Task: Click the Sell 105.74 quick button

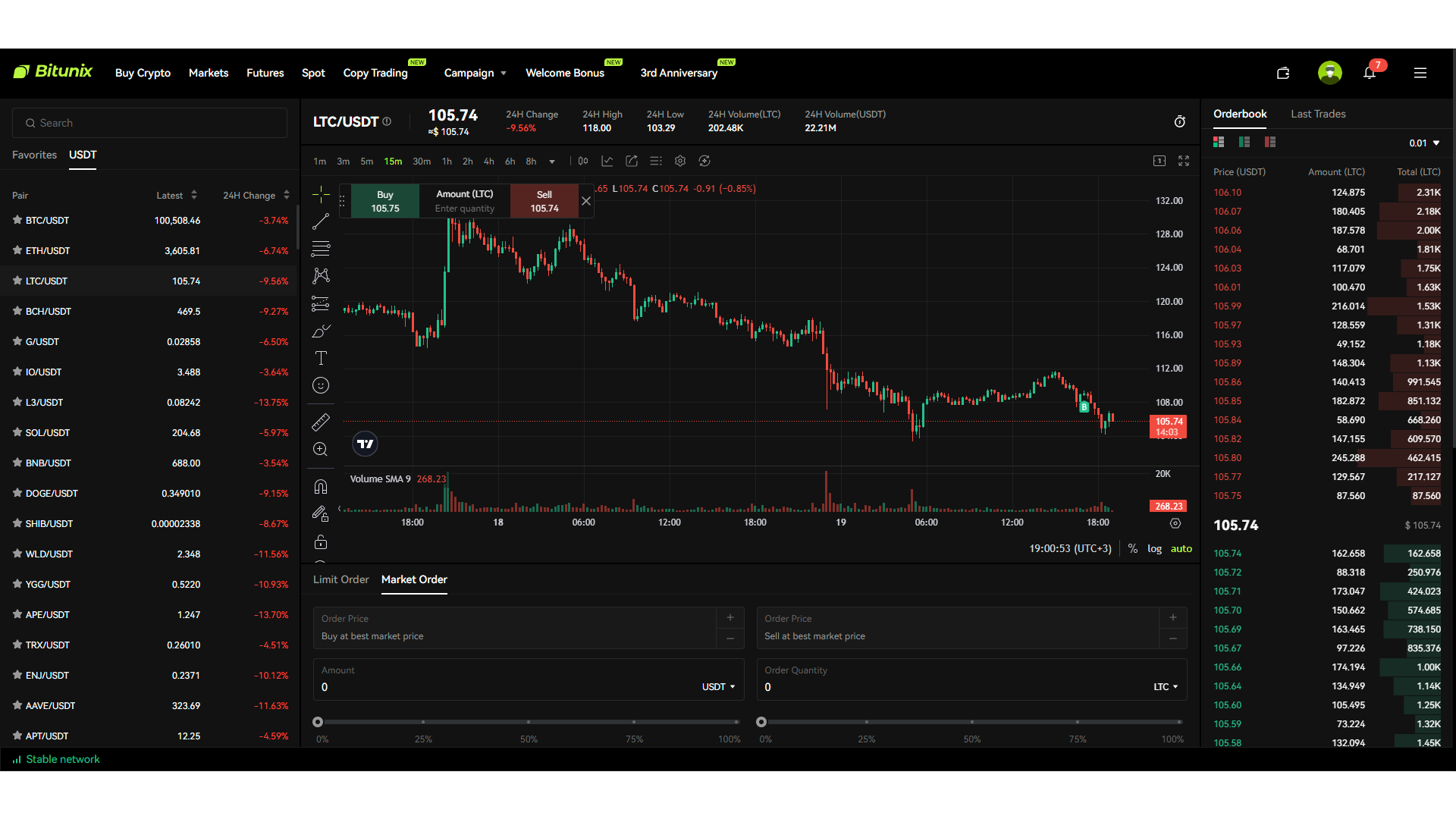Action: [544, 201]
